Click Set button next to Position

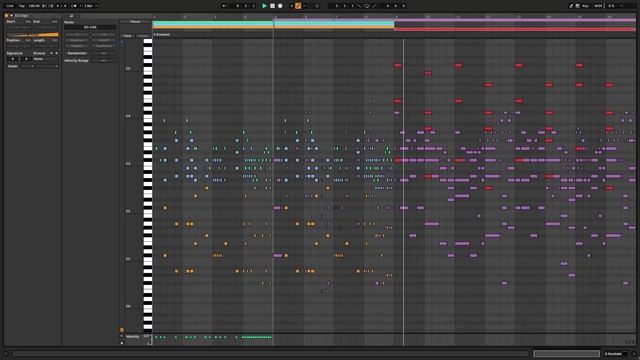tap(28, 40)
